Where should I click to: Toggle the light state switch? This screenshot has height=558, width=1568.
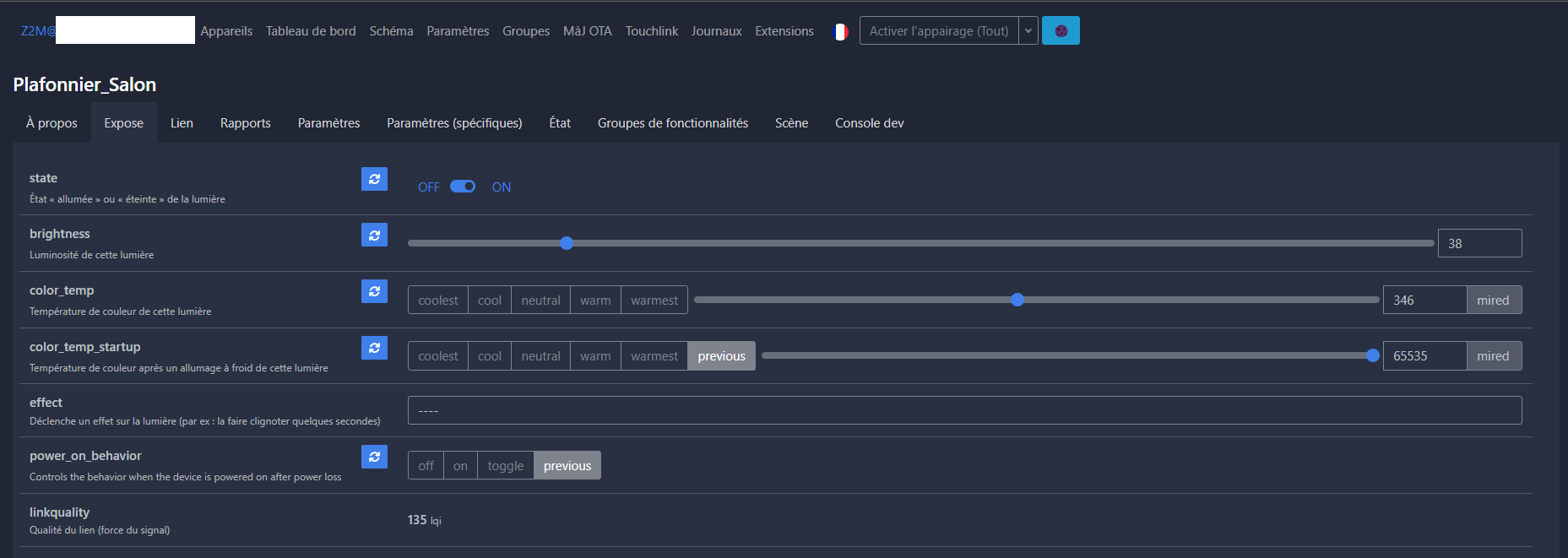click(x=463, y=187)
